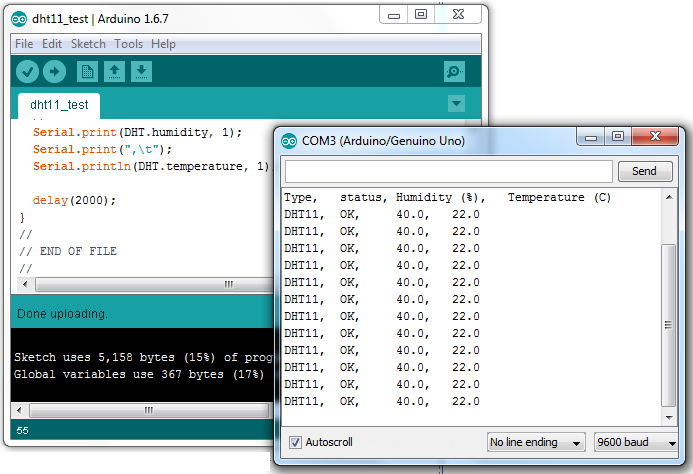
Task: Close the COM3 serial monitor window
Action: (x=655, y=137)
